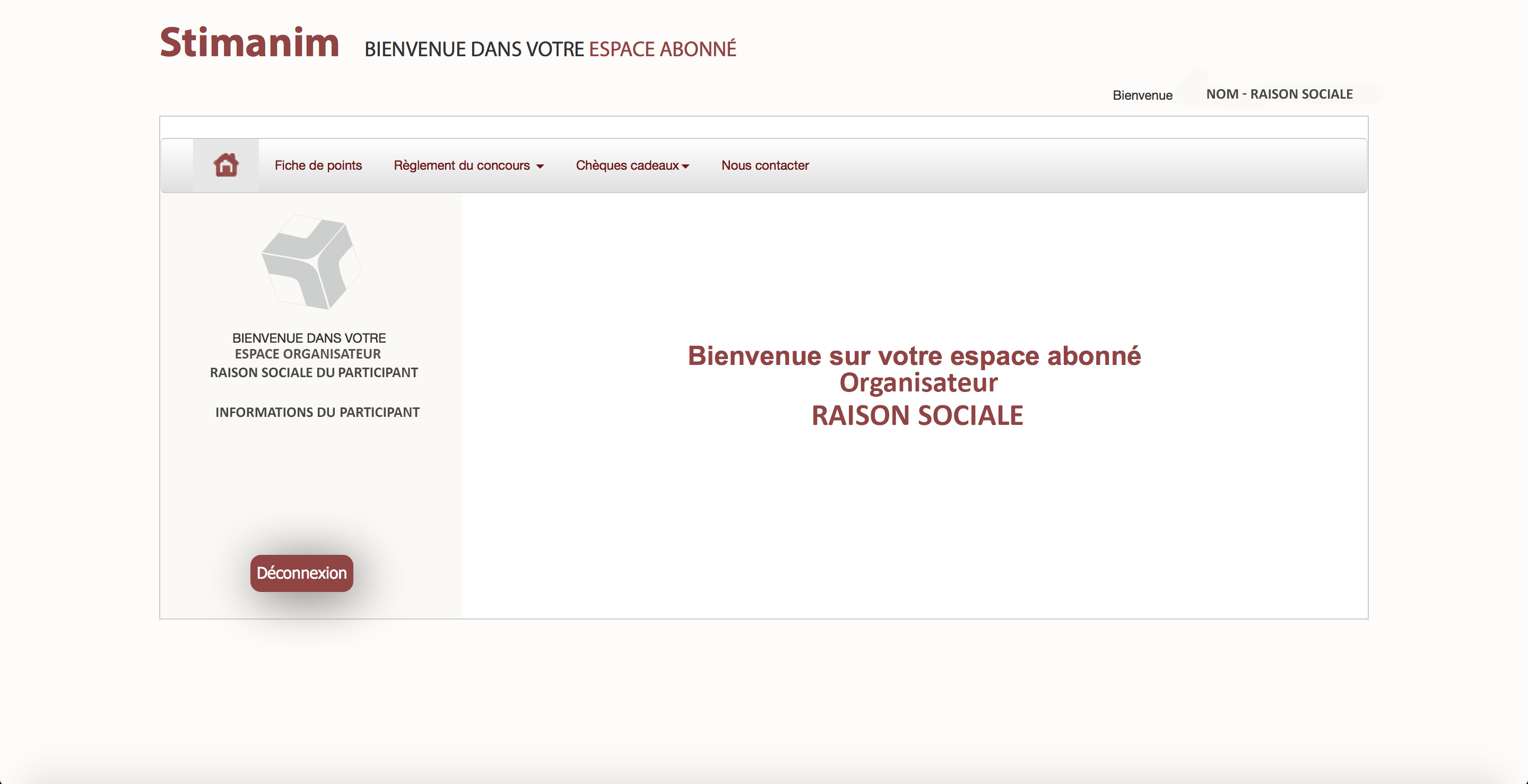Click heading Bienvenue sur votre espace abonné
The height and width of the screenshot is (784, 1528).
[x=914, y=356]
